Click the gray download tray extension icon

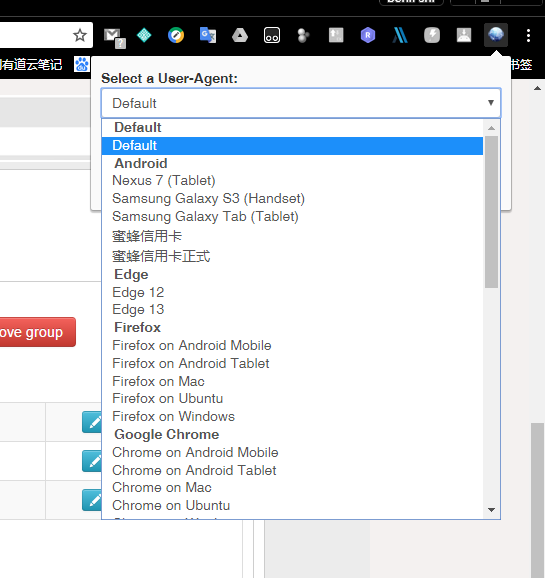click(x=464, y=35)
